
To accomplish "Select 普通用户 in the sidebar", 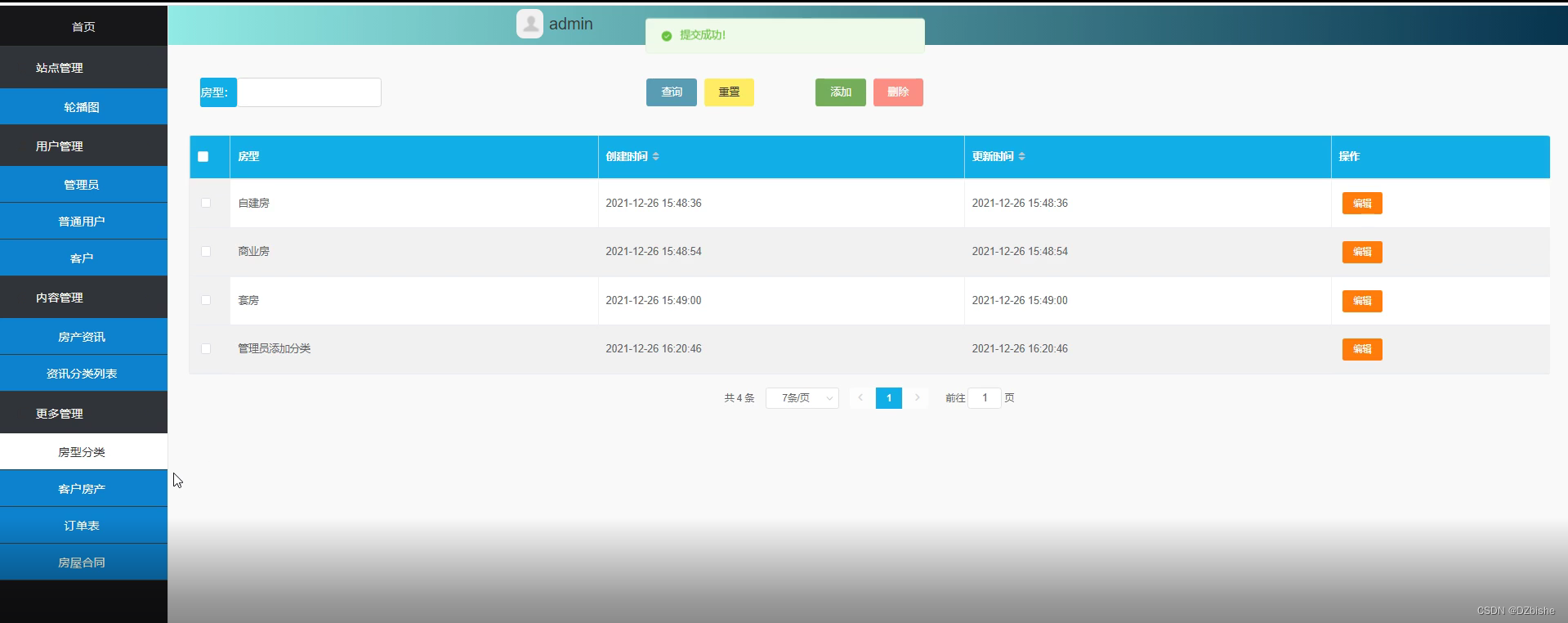I will pos(83,221).
